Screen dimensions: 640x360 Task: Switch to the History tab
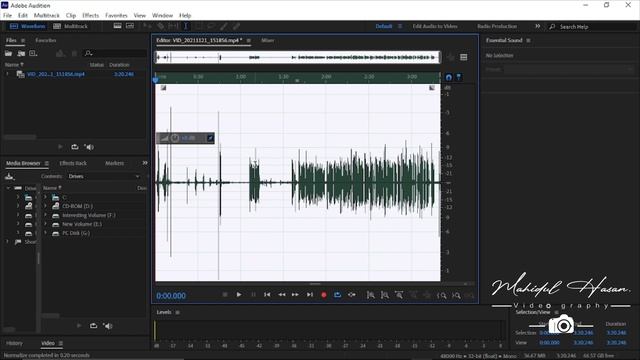[14, 343]
